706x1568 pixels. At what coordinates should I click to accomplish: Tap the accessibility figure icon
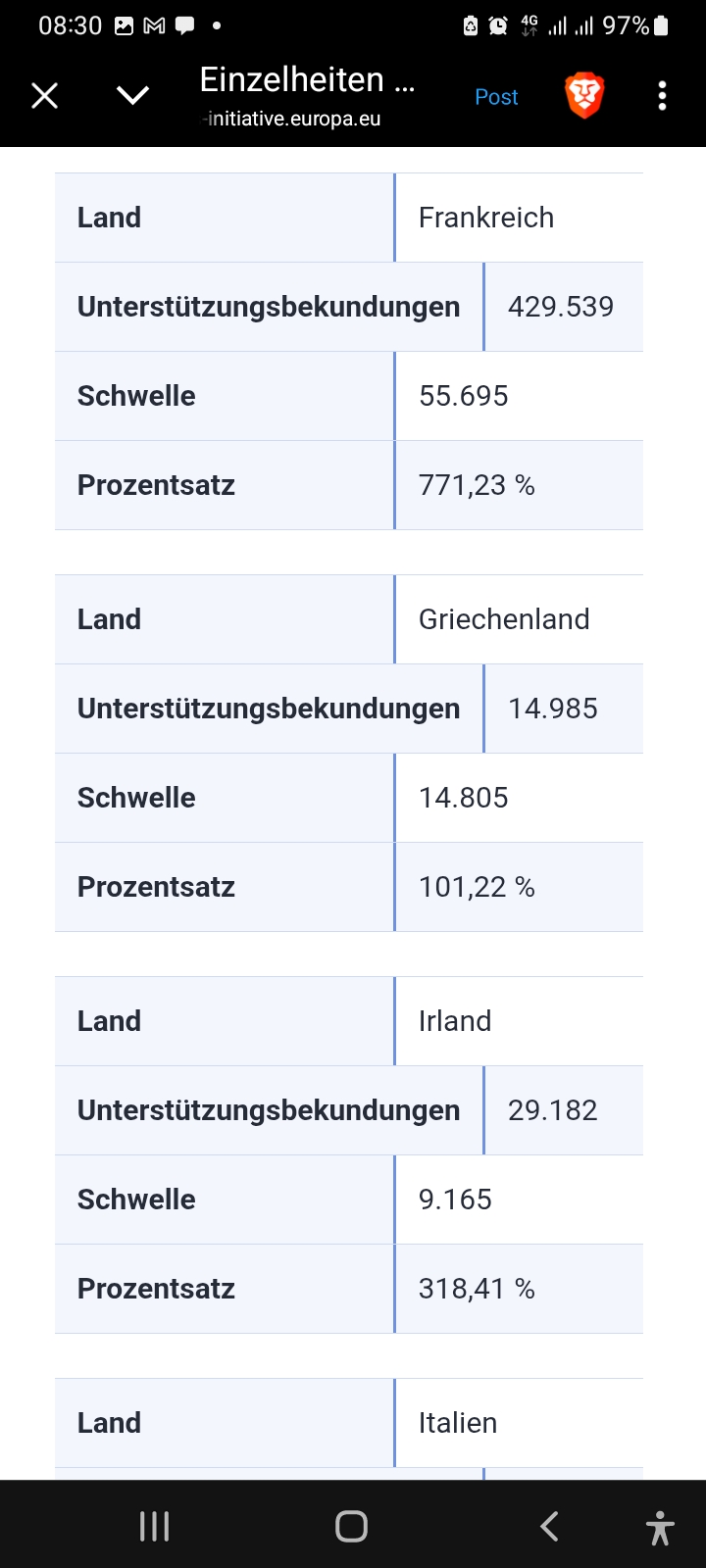coord(660,1527)
